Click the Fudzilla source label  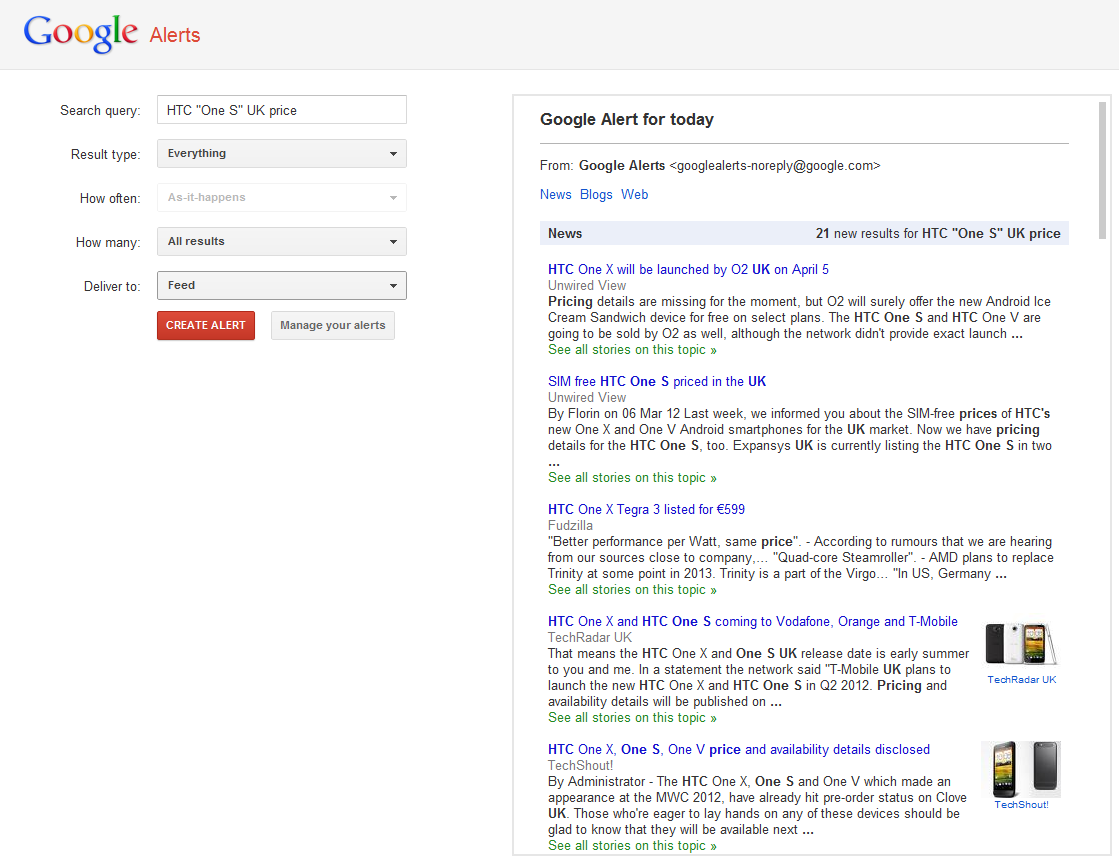570,525
